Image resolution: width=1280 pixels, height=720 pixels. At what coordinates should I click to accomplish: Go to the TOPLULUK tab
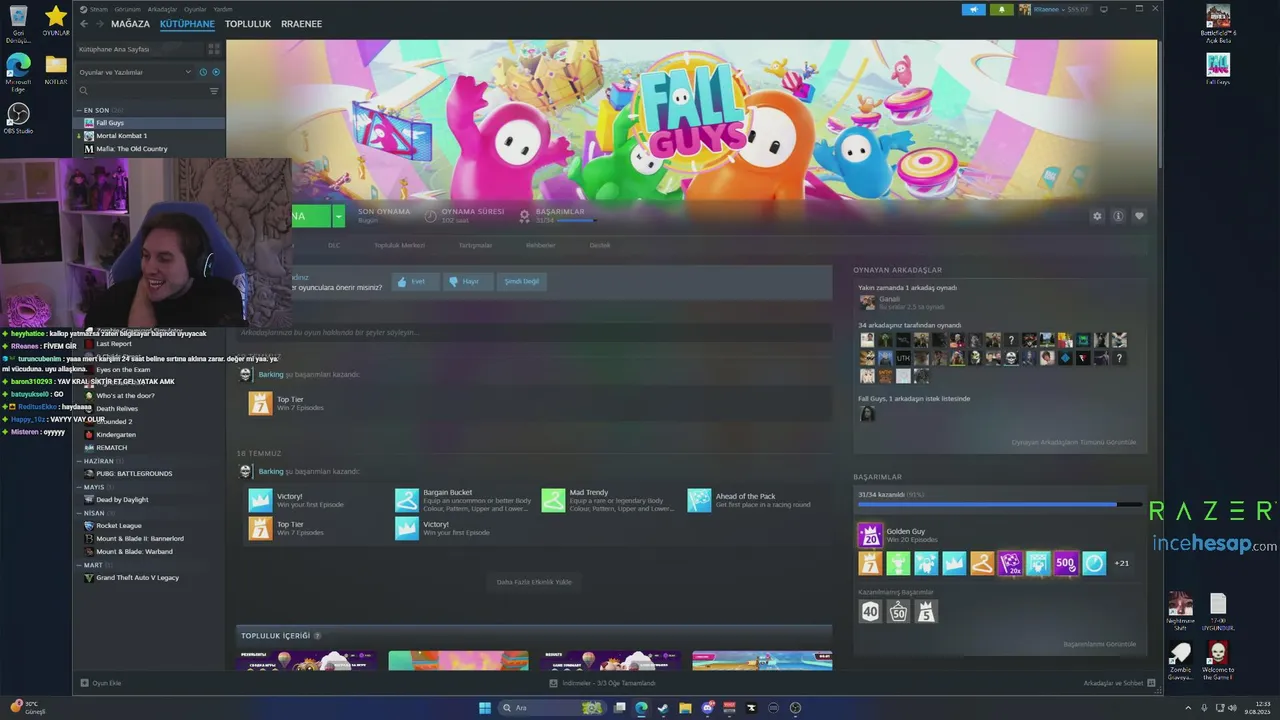coord(248,24)
